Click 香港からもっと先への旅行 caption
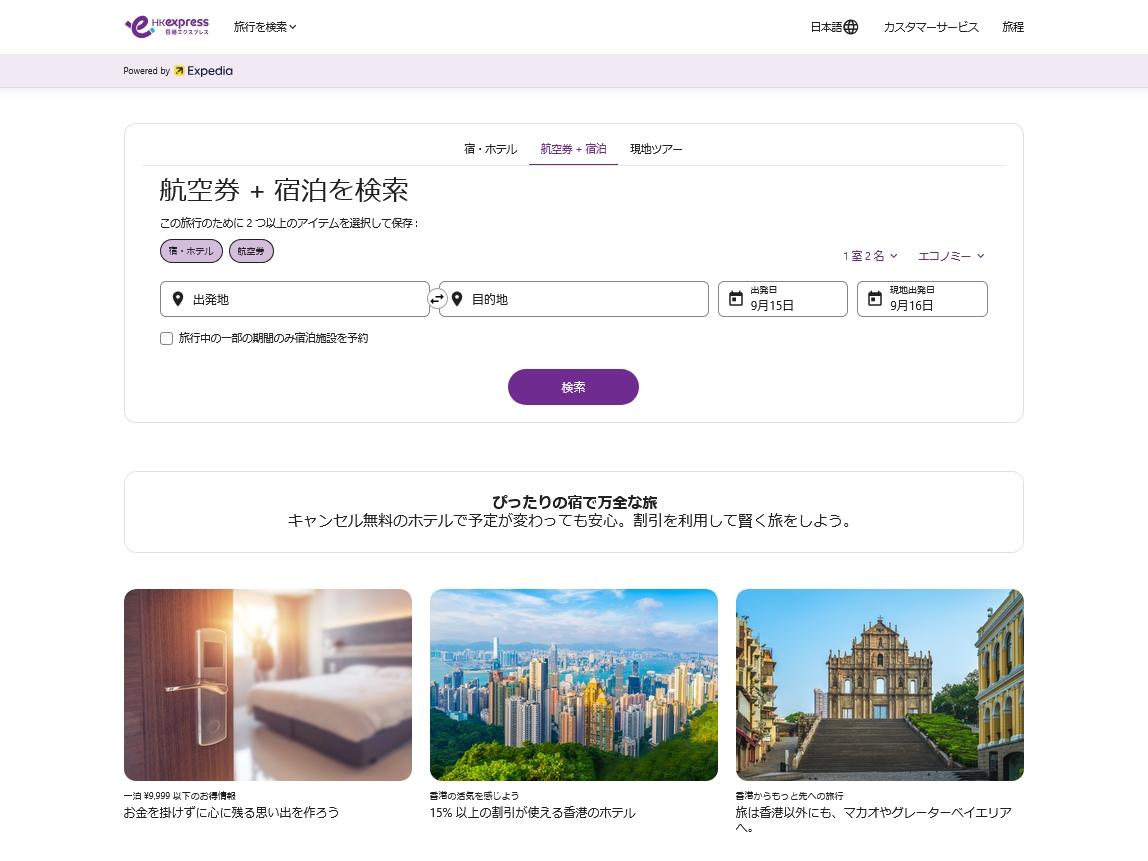Viewport: 1148px width, 861px height. point(789,796)
